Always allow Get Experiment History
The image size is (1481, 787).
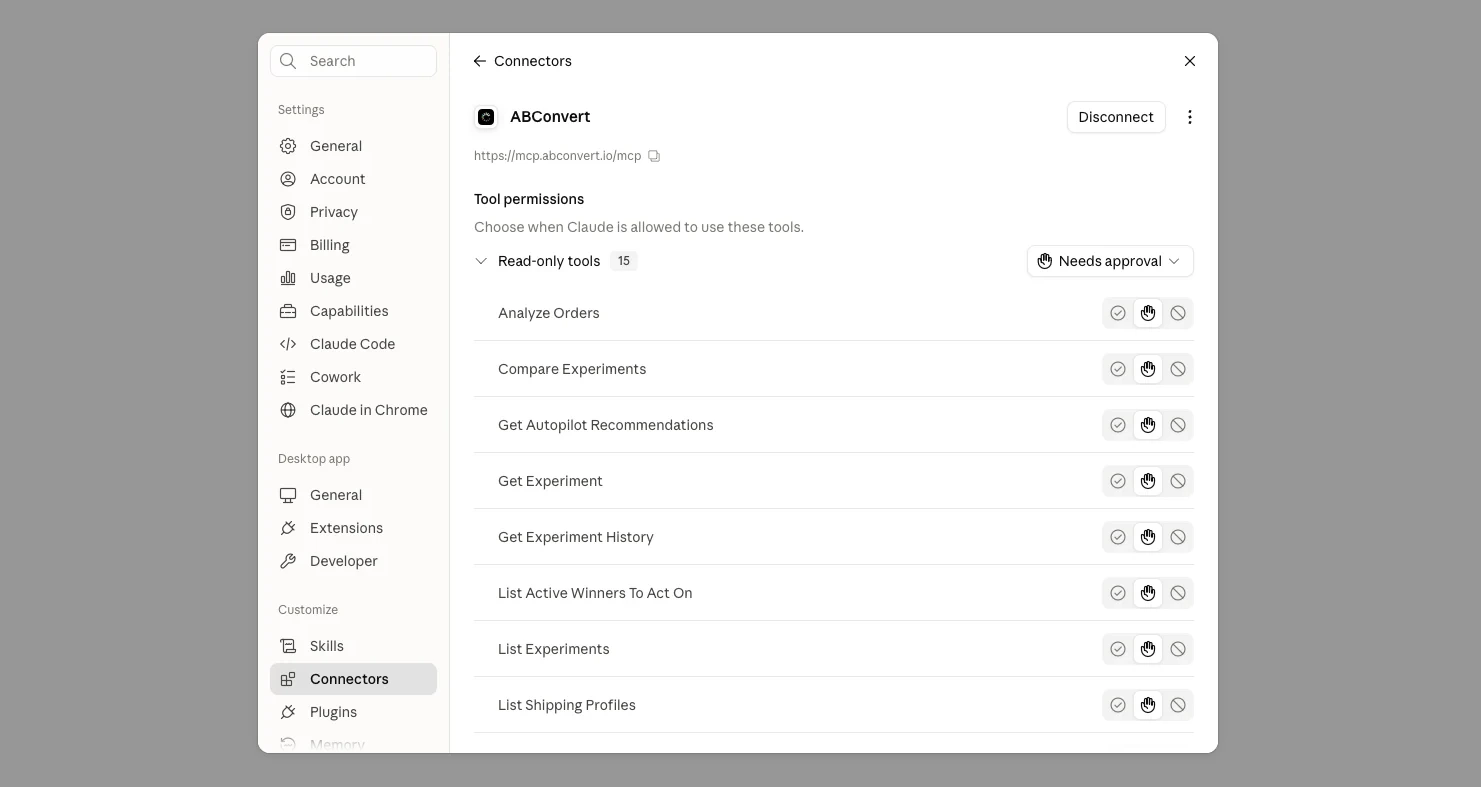pyautogui.click(x=1118, y=537)
